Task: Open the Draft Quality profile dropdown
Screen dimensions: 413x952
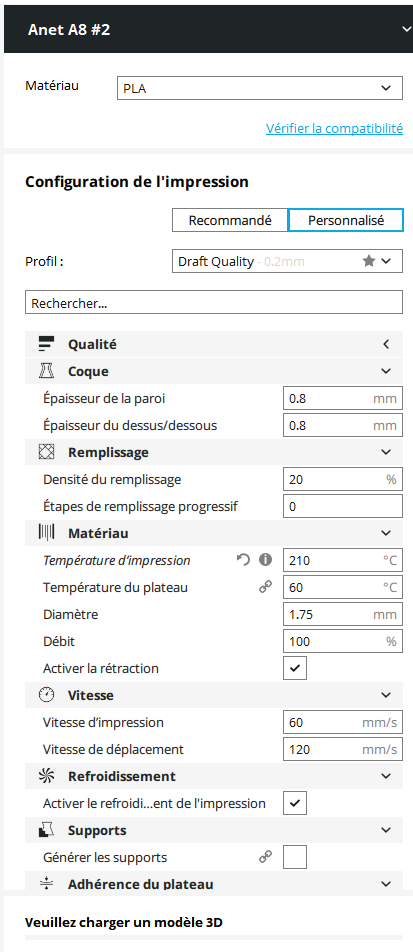Action: click(287, 262)
